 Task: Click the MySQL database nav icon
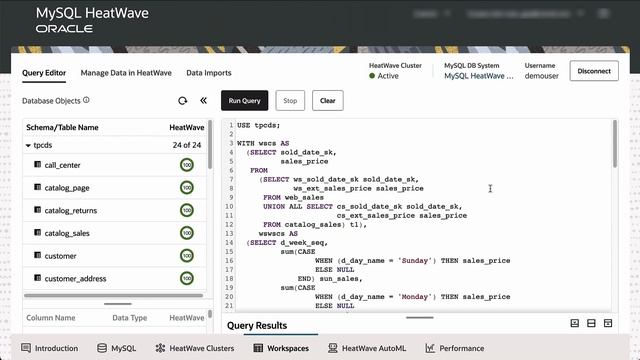pyautogui.click(x=102, y=348)
